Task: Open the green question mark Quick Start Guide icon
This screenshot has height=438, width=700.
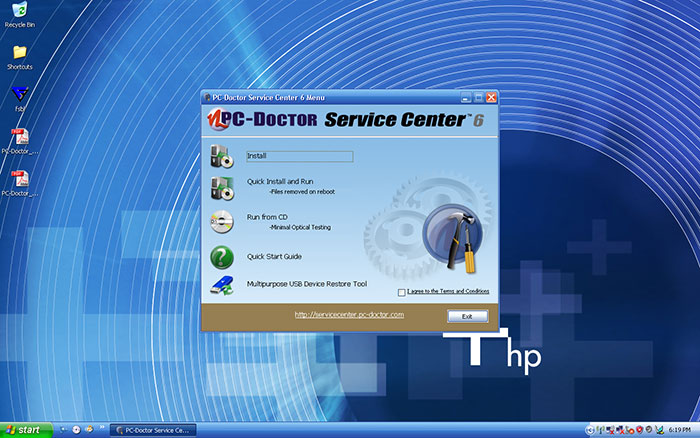Action: point(222,257)
